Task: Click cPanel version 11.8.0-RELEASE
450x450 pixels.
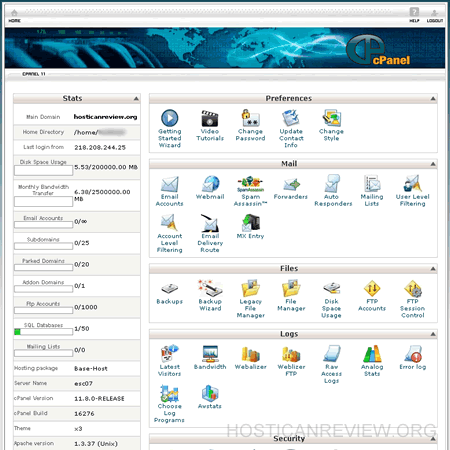Action: 99,399
